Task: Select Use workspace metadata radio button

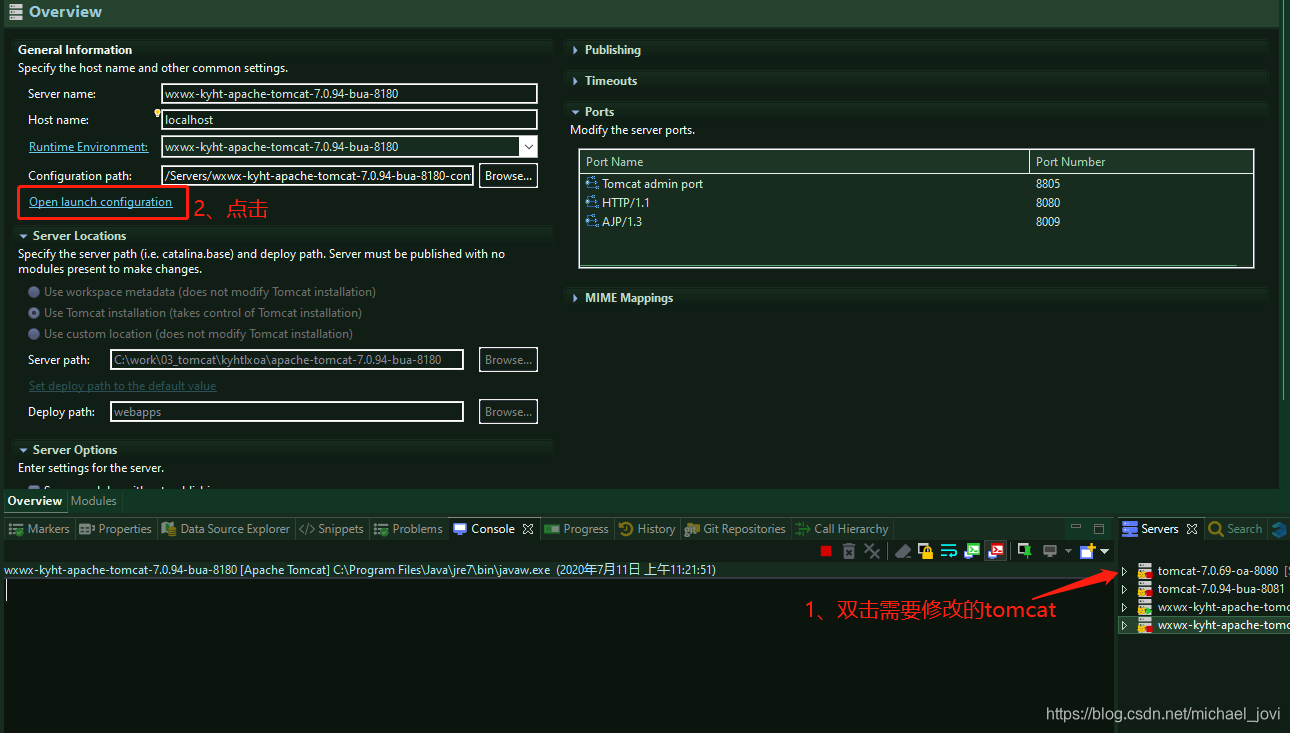Action: tap(34, 292)
